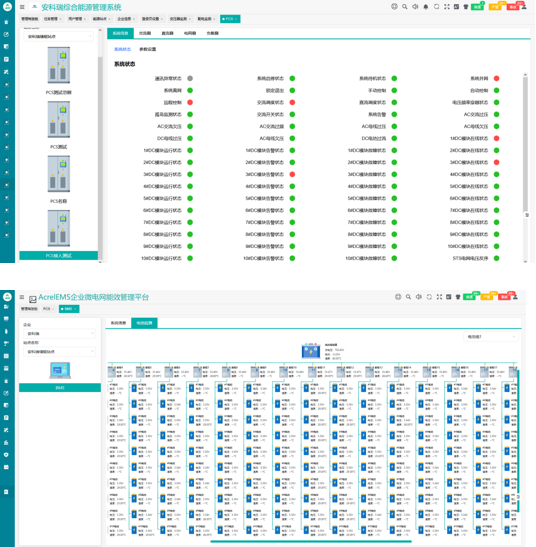Viewport: 536px width, 547px height.
Task: Select 电池监测 tab in BMS panel
Action: pyautogui.click(x=144, y=323)
